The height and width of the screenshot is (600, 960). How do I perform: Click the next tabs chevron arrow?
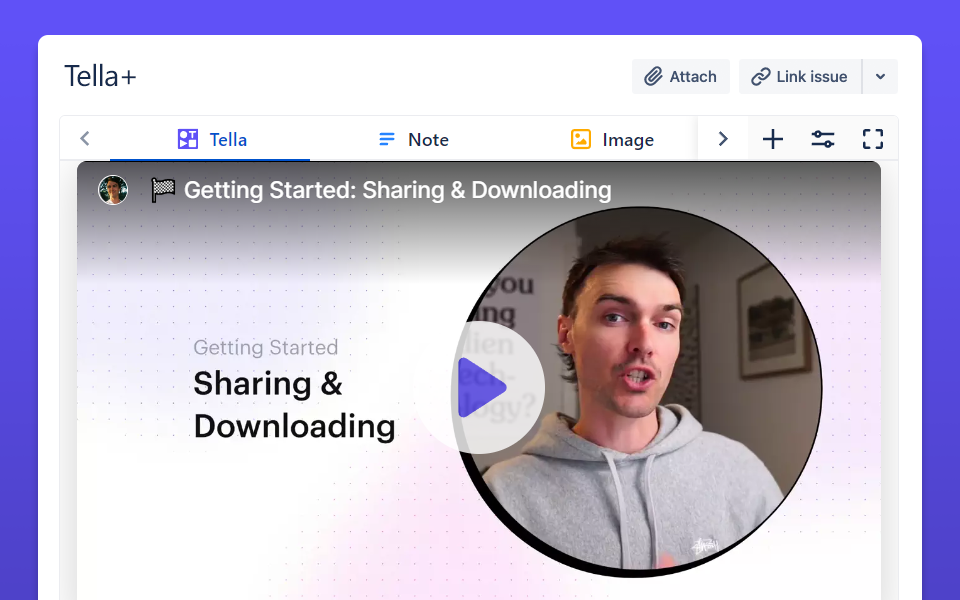[x=723, y=139]
